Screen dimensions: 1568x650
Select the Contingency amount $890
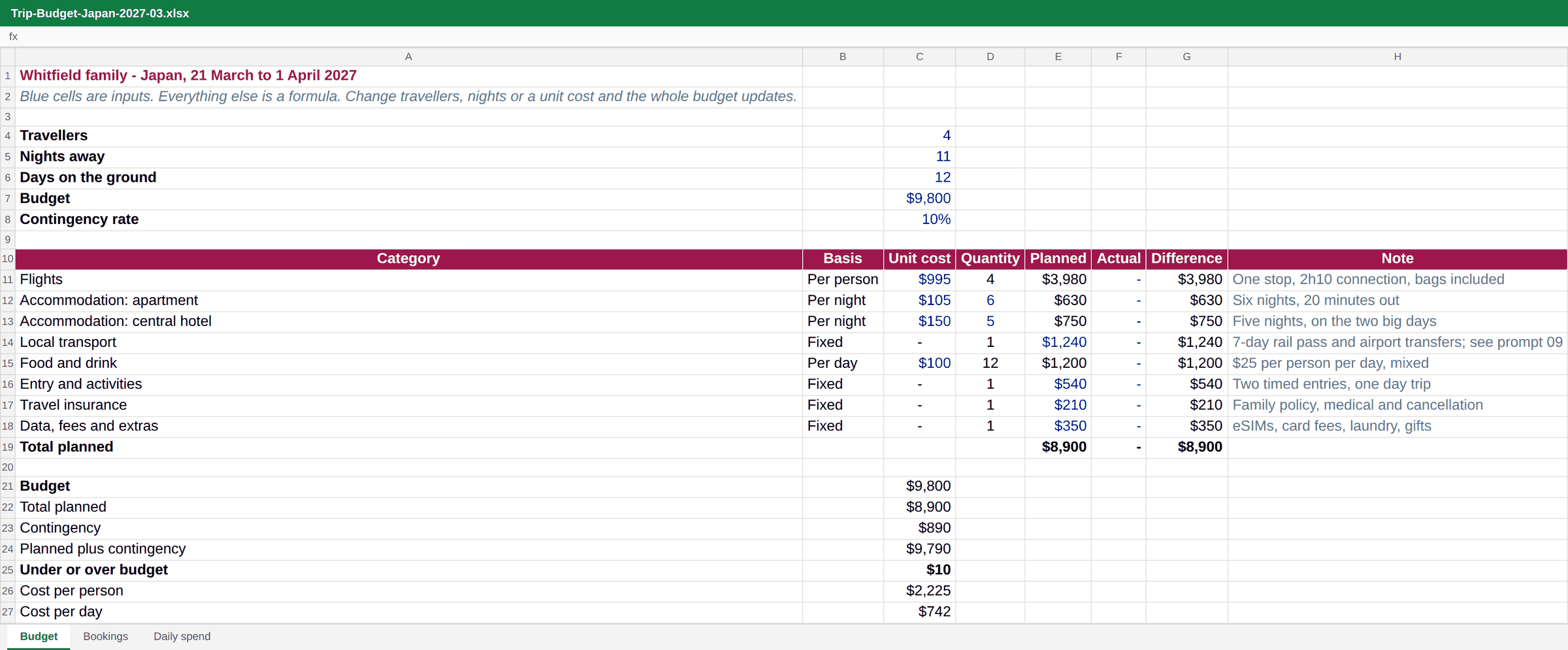click(x=919, y=528)
